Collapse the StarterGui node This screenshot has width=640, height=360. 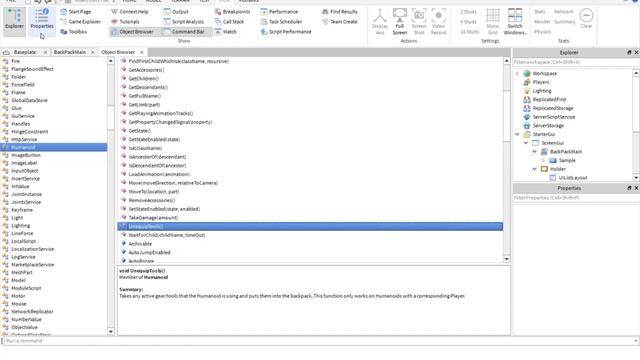click(518, 134)
